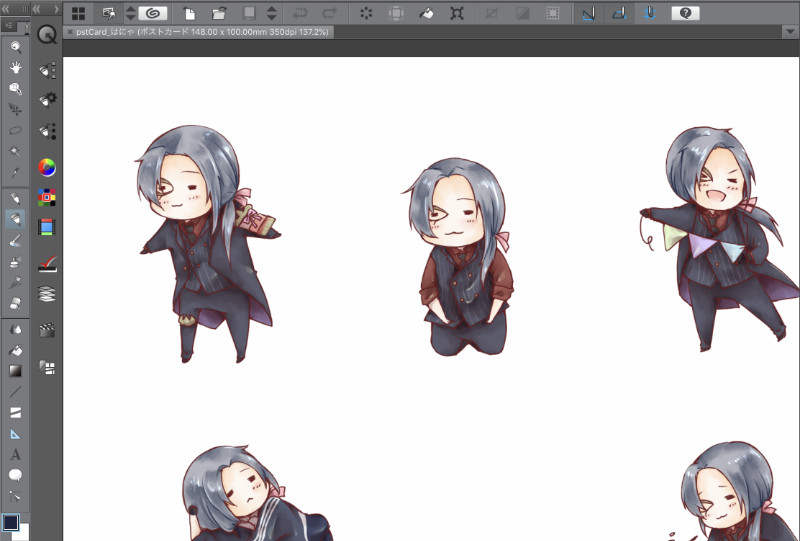Open the Layer stack palette
Viewport: 800px width, 541px height.
point(47,294)
